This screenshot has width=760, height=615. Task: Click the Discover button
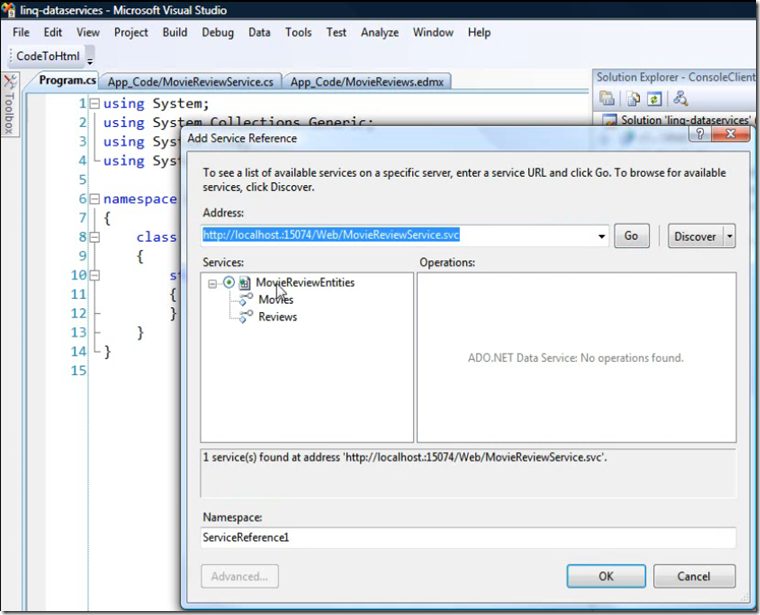point(695,236)
